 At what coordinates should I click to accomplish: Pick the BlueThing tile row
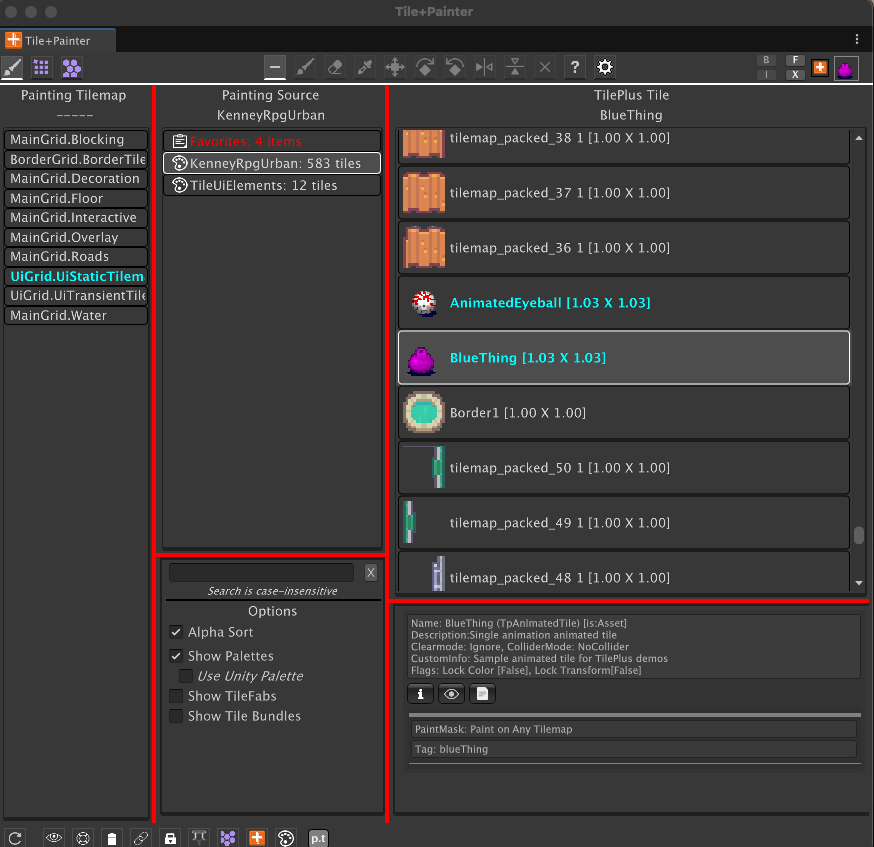623,358
